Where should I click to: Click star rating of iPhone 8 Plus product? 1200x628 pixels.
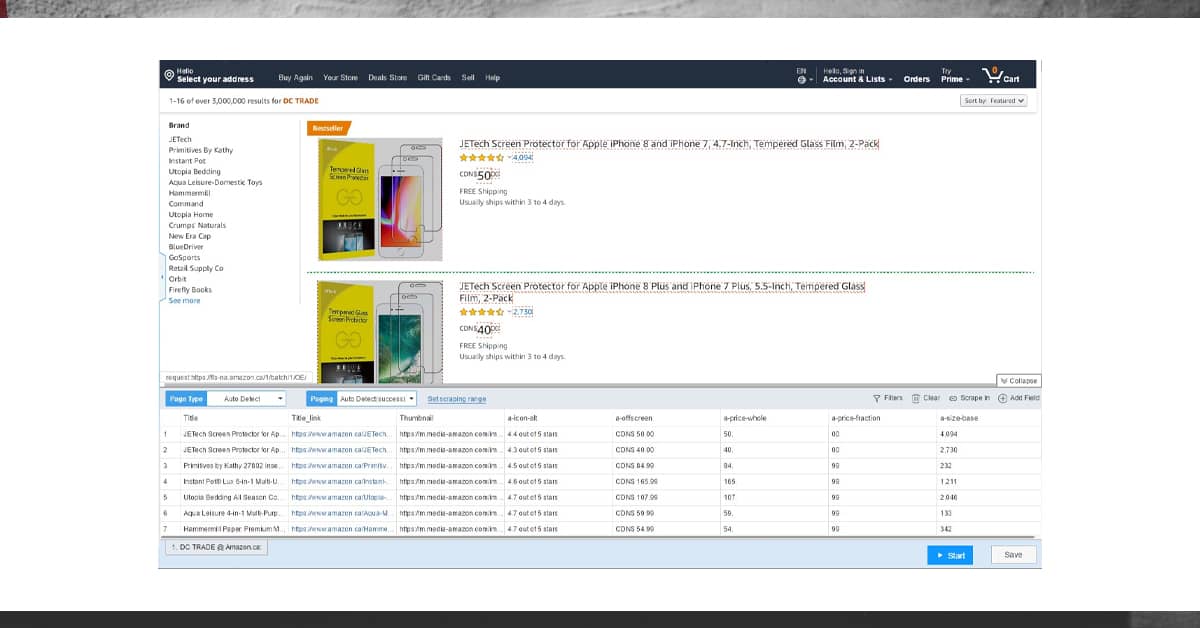click(x=482, y=312)
